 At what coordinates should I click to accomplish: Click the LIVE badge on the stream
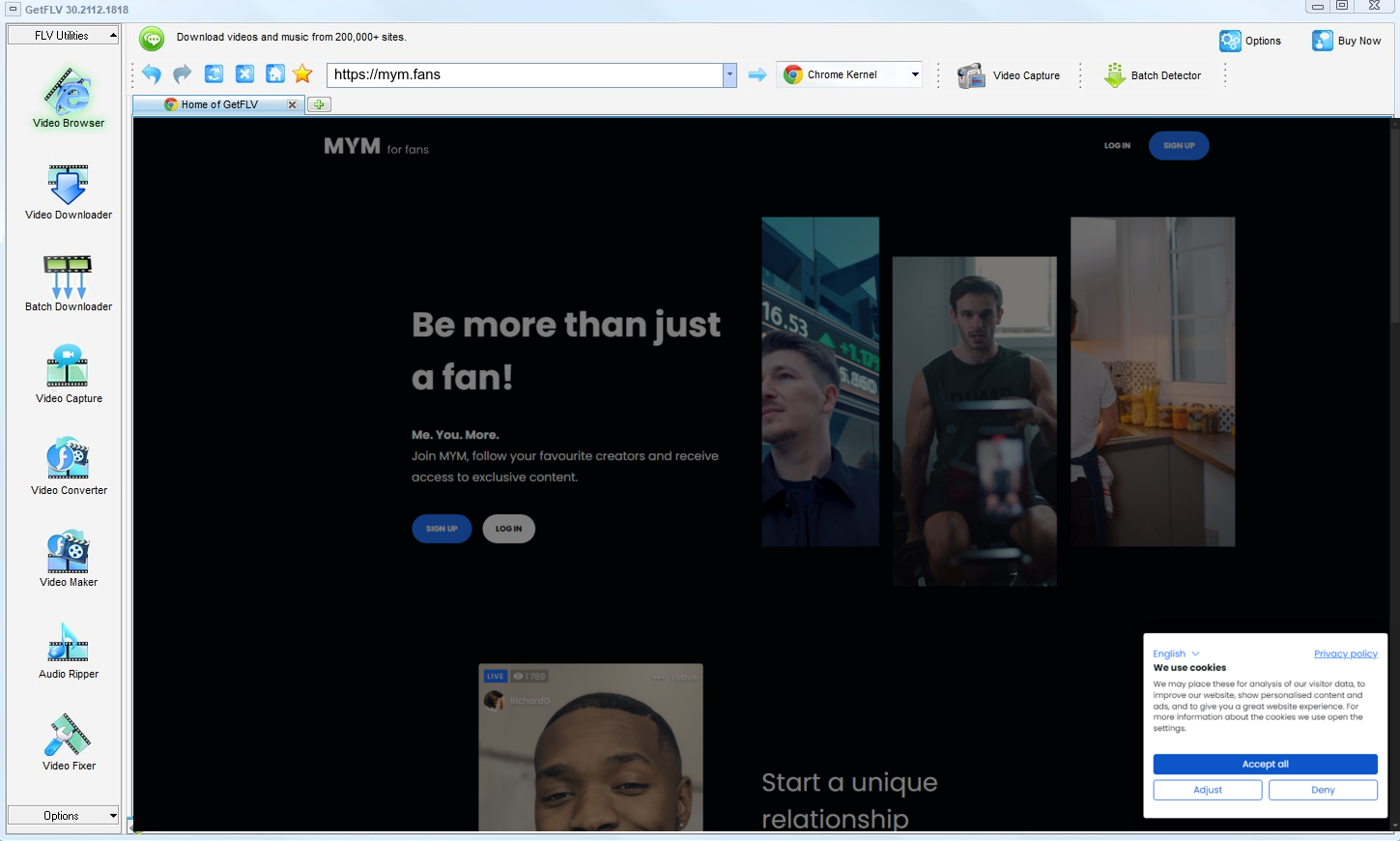[495, 677]
